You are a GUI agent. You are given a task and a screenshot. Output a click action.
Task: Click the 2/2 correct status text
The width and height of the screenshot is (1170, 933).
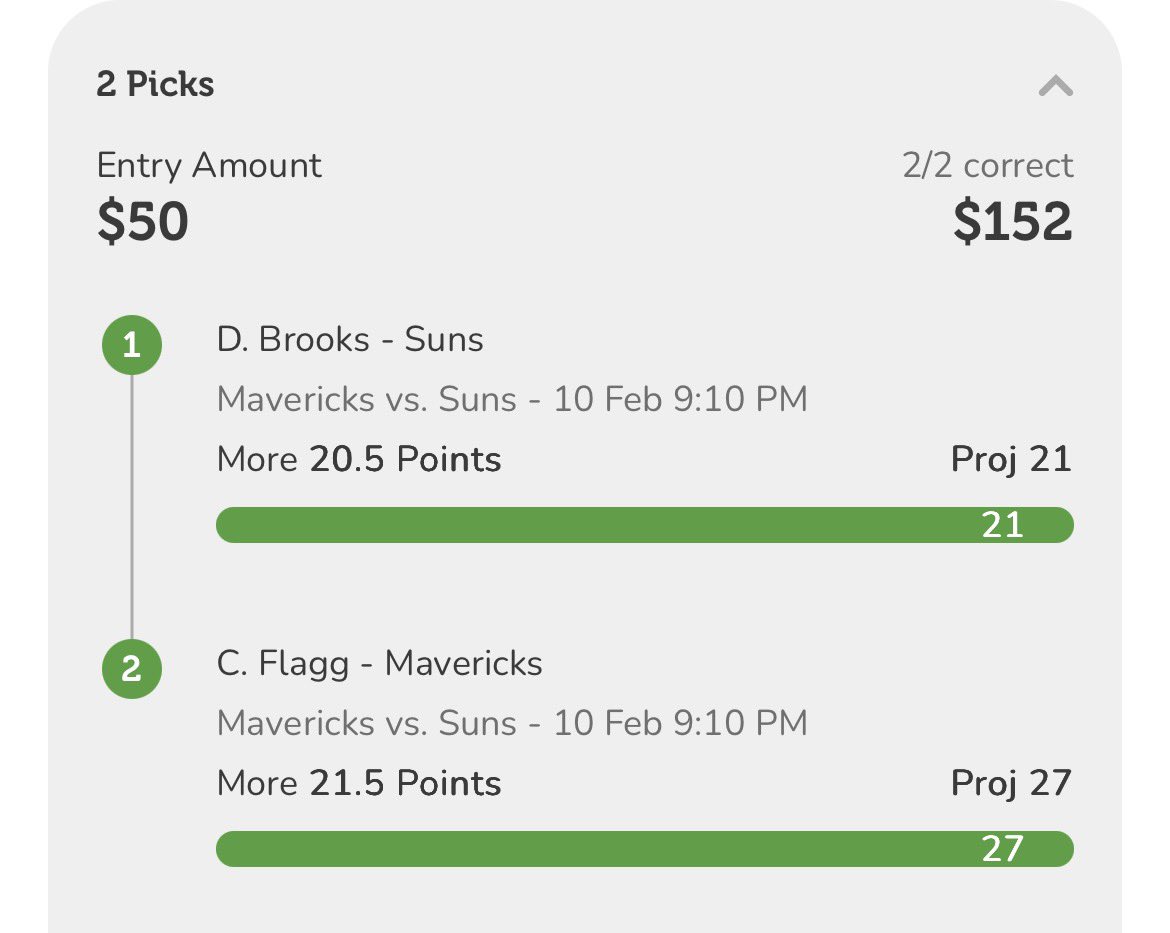point(988,165)
